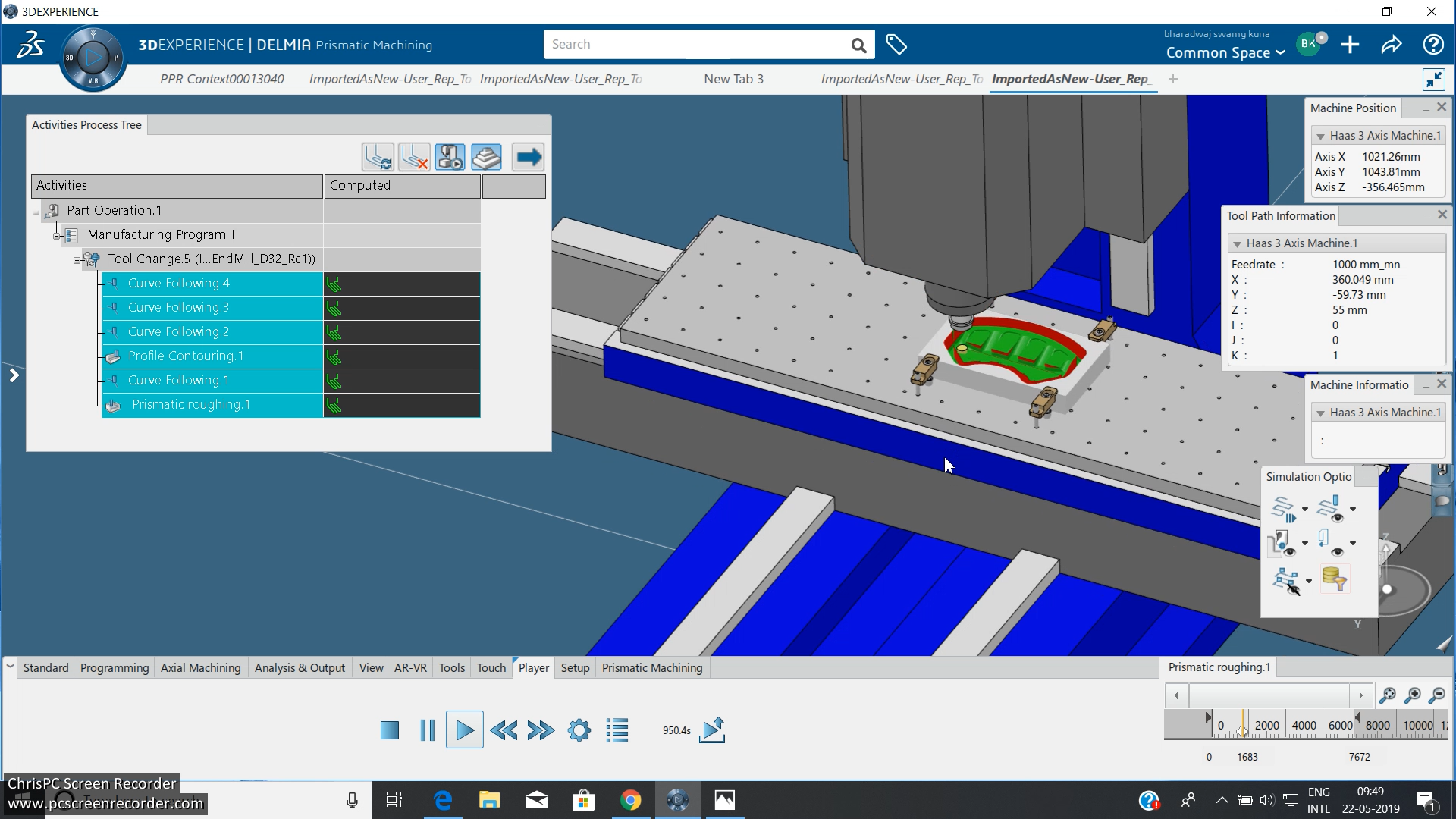Collapse Haas 3 Axis Machine.1 in Tool Path Information

(1237, 244)
